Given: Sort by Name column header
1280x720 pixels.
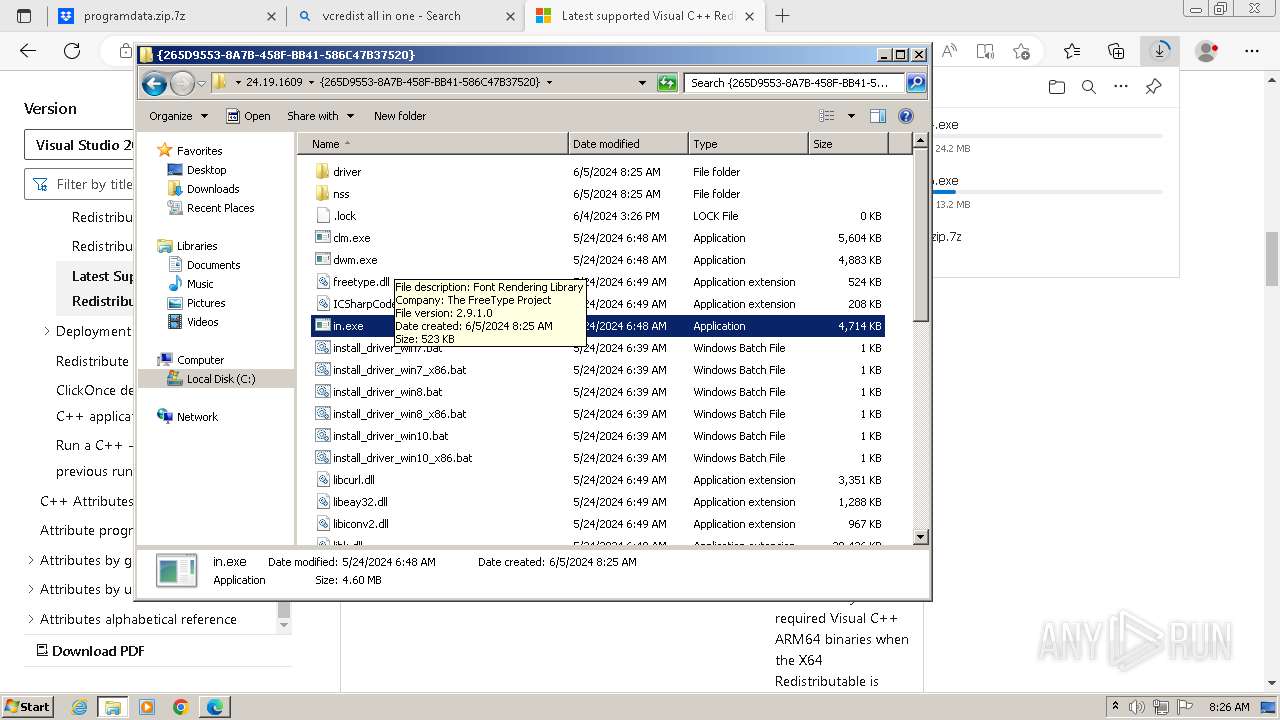Looking at the screenshot, I should coord(432,144).
